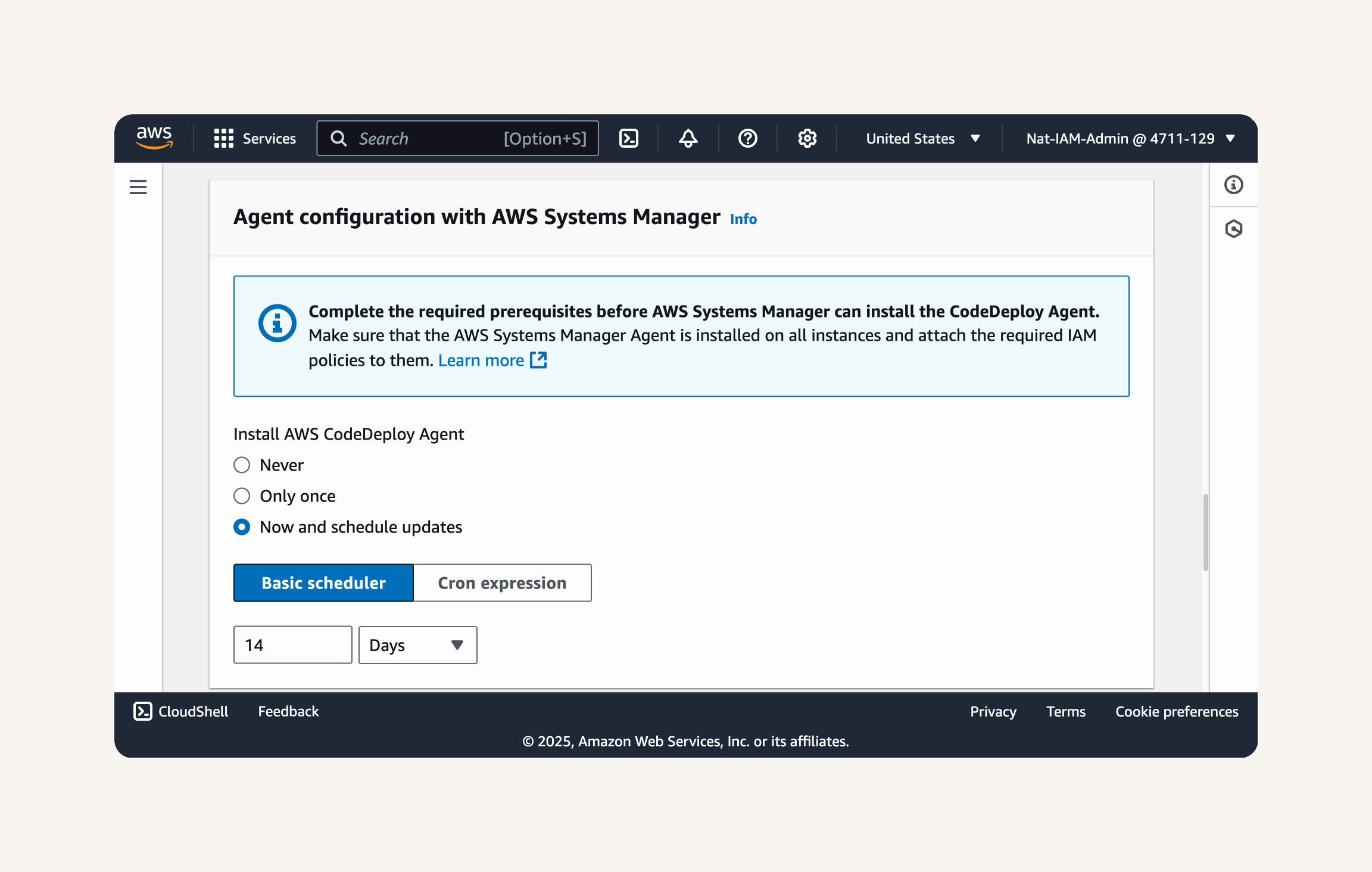Open the info help panel icon on the right

1234,185
